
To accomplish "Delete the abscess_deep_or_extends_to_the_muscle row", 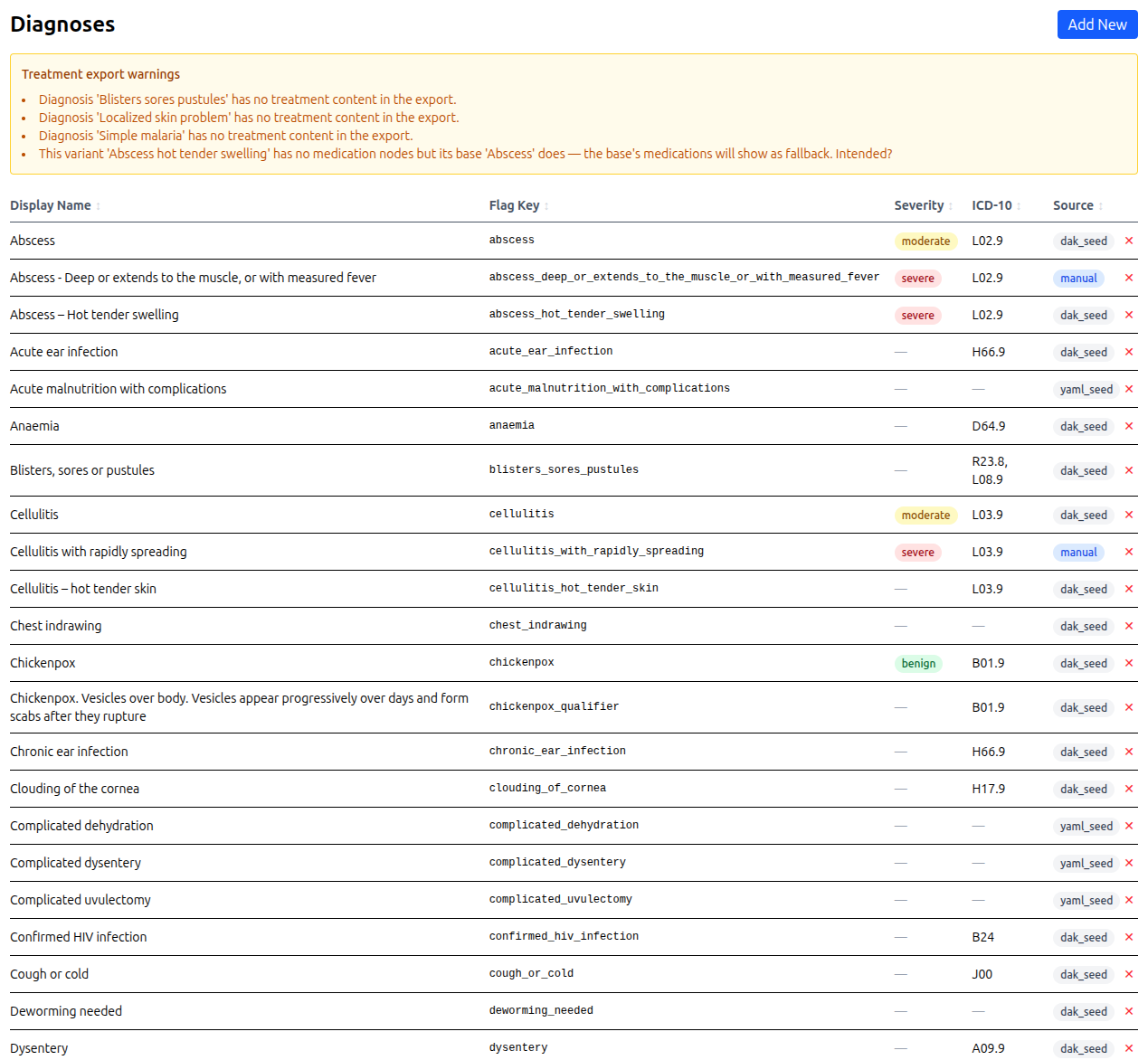I will click(x=1129, y=278).
